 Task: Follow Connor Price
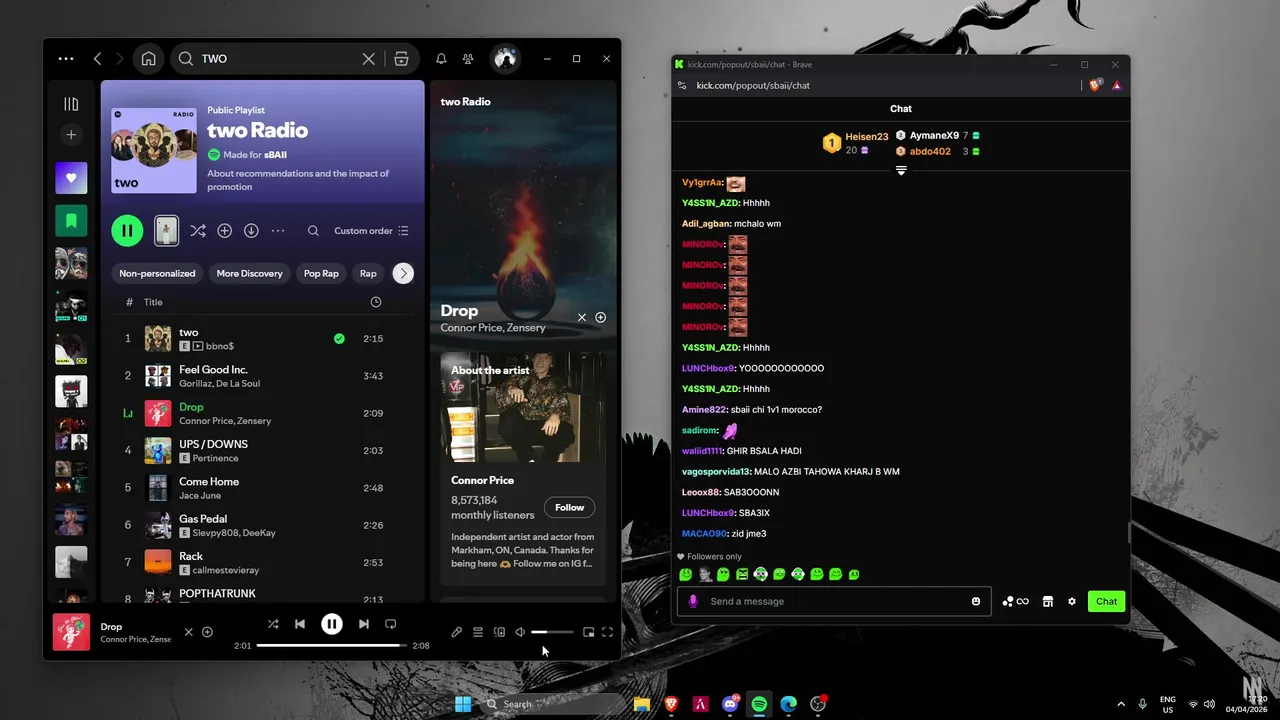point(569,507)
